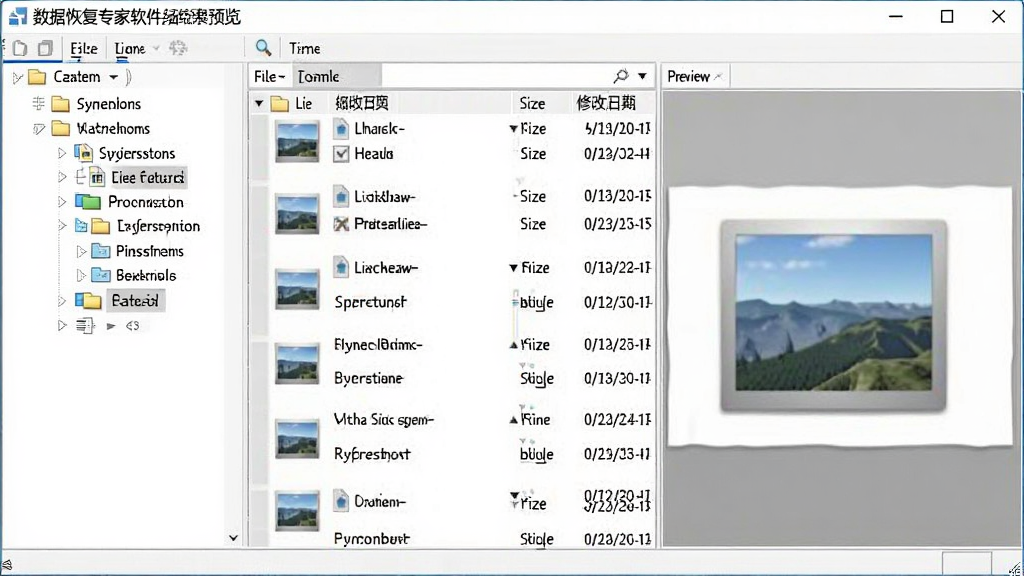The image size is (1024, 576).
Task: Expand the Caatem root node
Action: click(x=18, y=78)
